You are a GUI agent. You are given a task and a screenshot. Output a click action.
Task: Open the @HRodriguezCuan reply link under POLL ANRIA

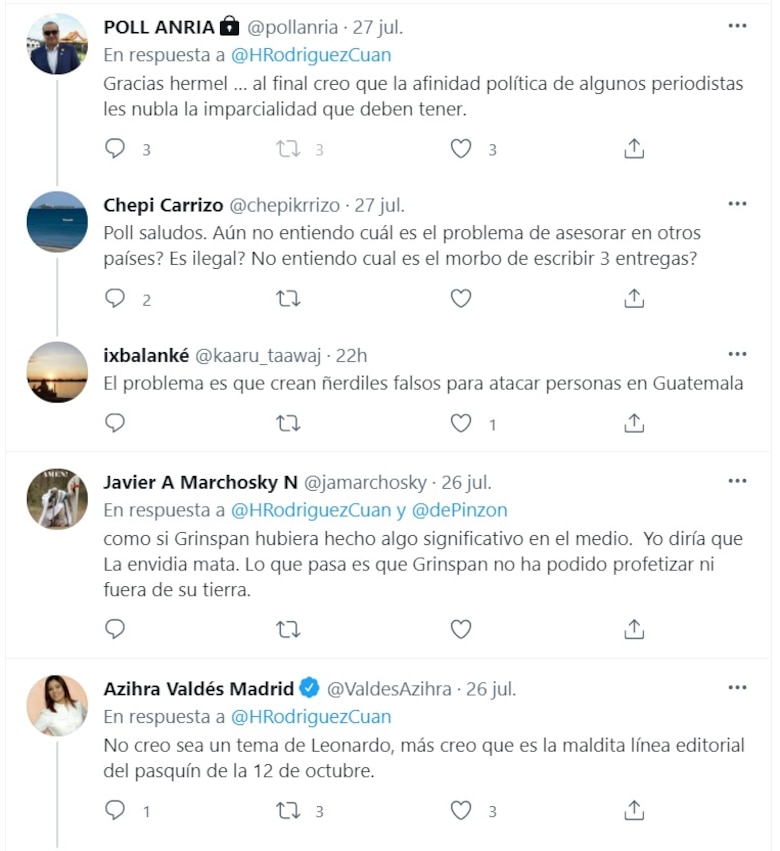tap(313, 55)
